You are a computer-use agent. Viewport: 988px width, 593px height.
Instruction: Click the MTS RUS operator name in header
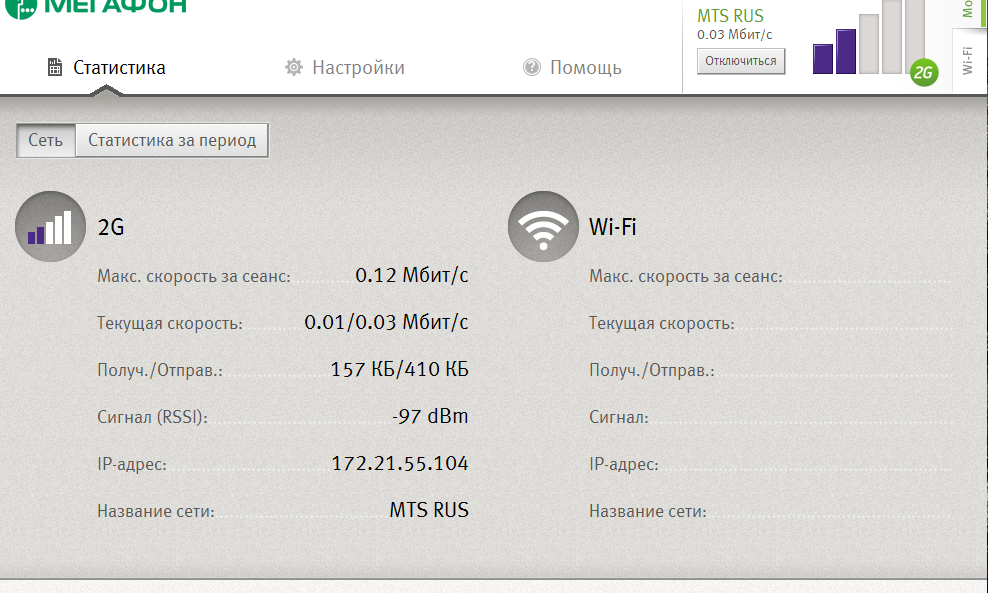(x=730, y=16)
